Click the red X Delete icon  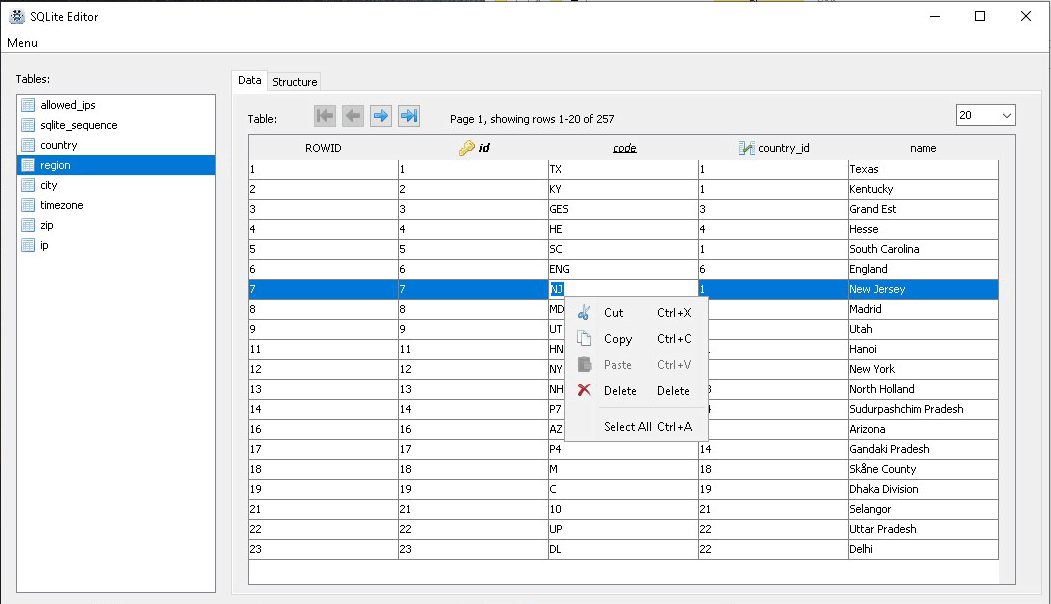[x=584, y=391]
